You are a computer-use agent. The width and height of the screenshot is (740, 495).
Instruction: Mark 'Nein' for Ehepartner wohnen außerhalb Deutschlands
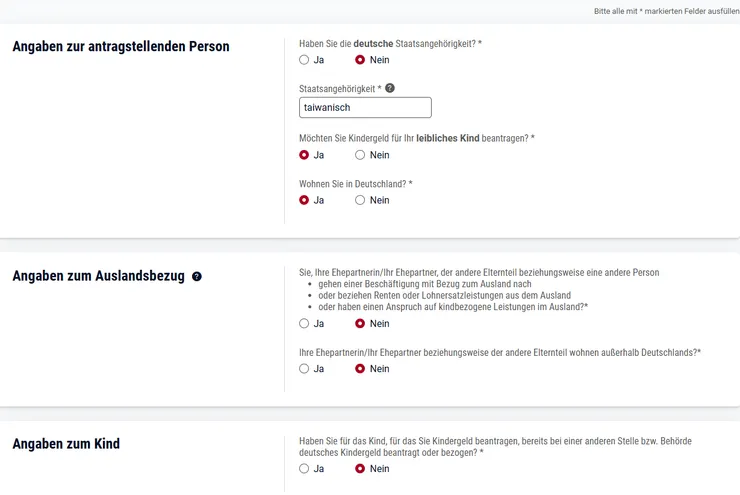tap(360, 369)
